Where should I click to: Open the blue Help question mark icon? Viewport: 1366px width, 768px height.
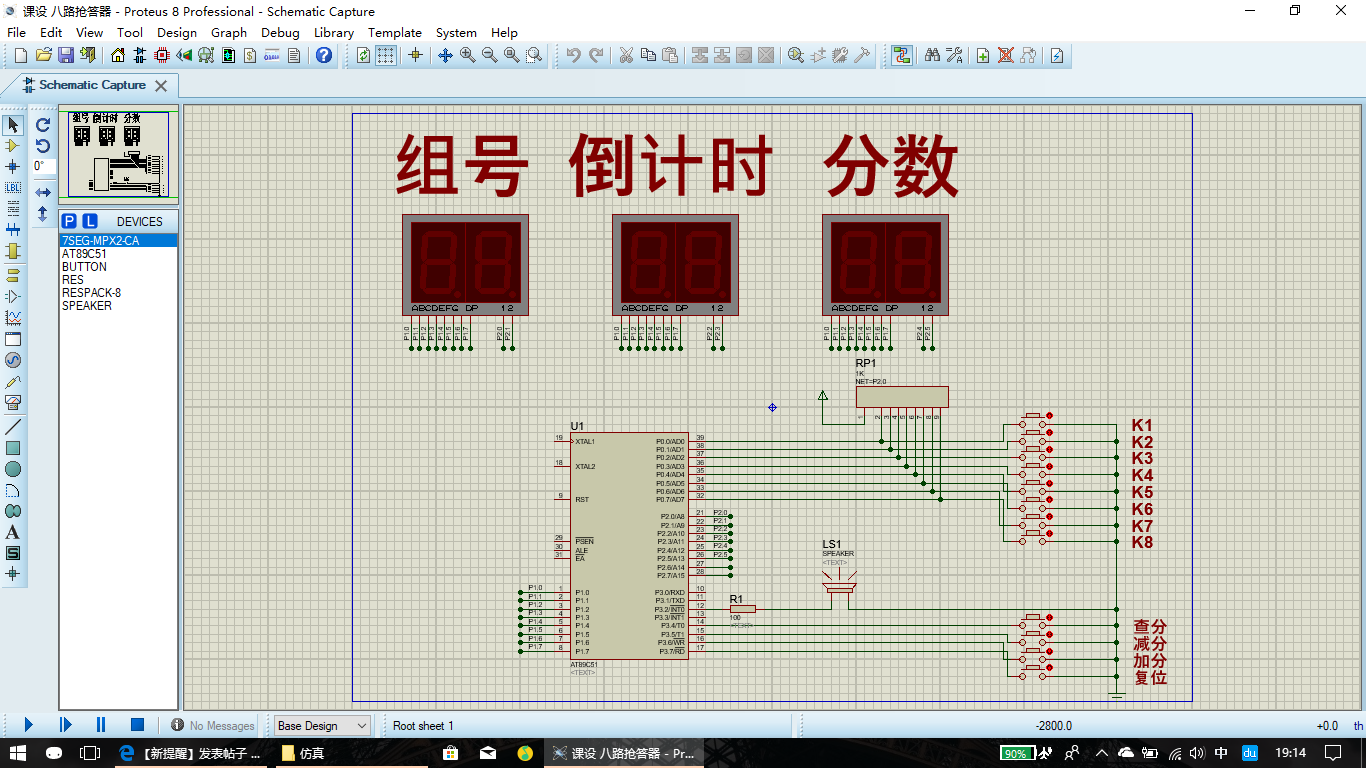pyautogui.click(x=324, y=55)
